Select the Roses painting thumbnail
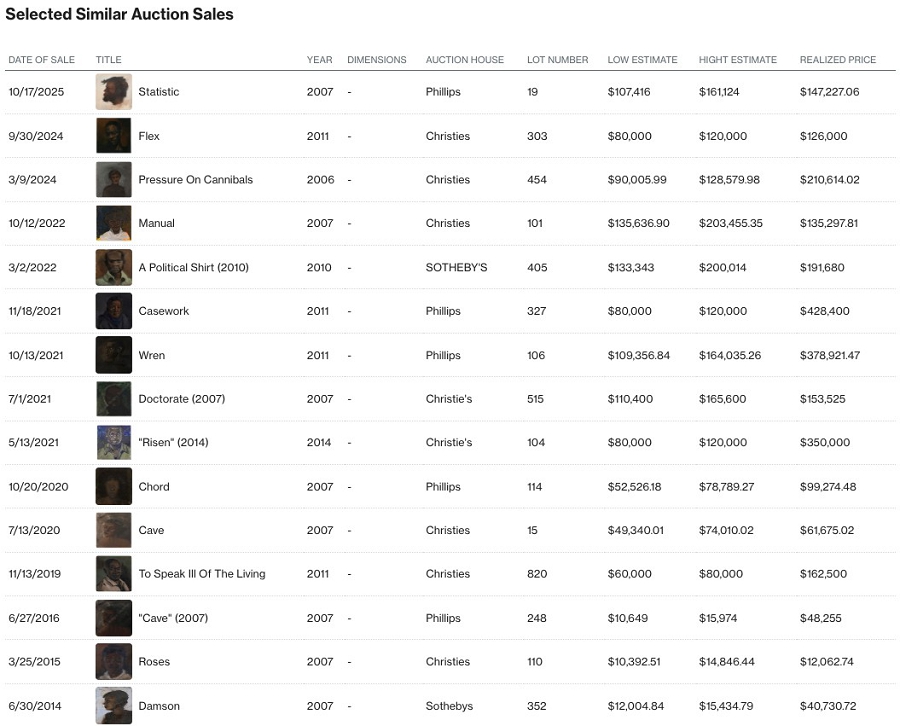 click(x=113, y=662)
